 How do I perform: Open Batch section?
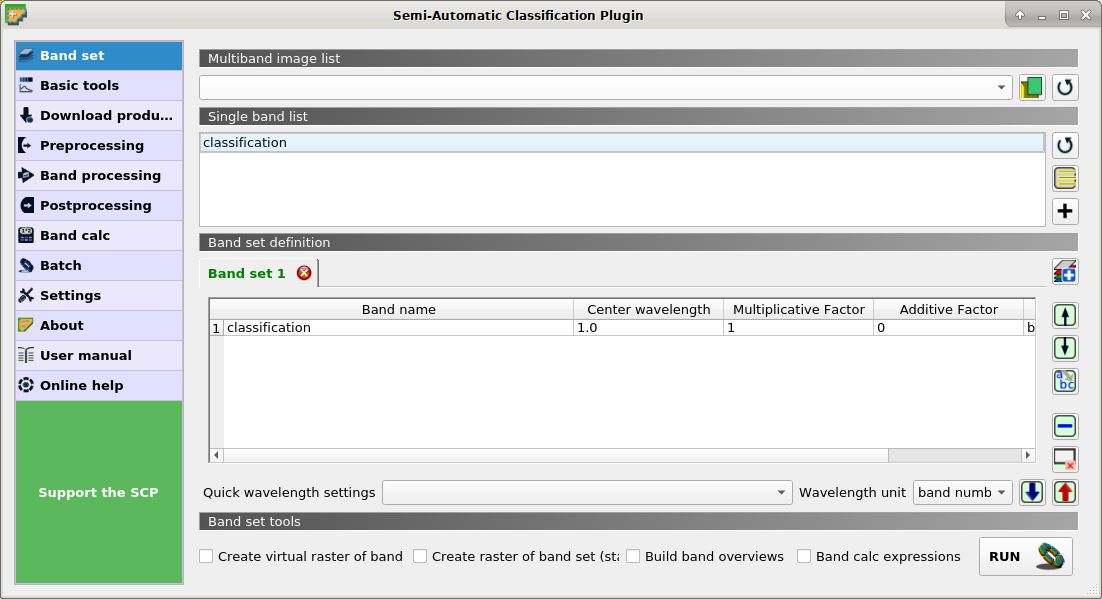tap(98, 266)
